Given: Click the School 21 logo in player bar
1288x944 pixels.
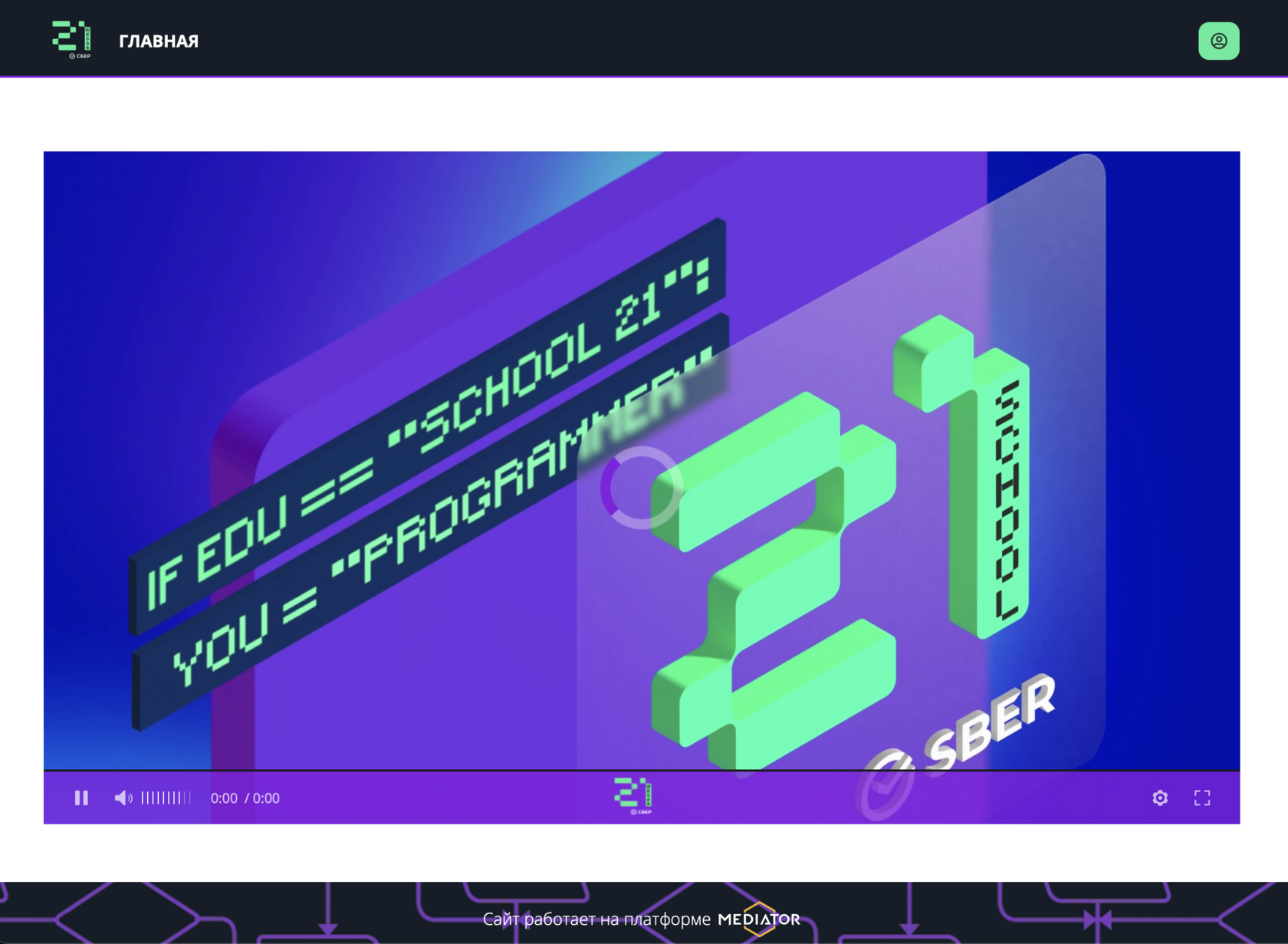Looking at the screenshot, I should (633, 796).
